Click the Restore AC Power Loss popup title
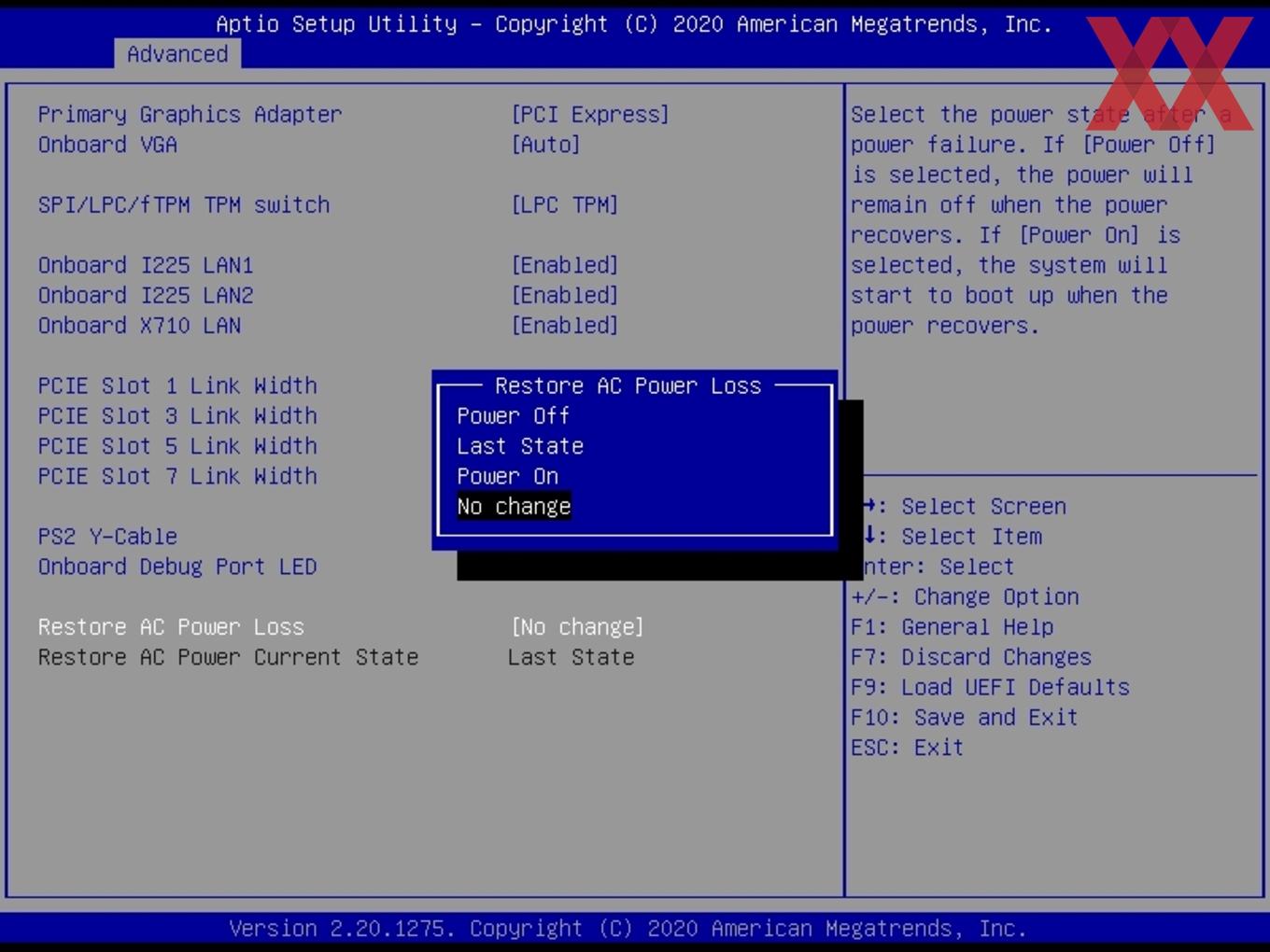 (x=628, y=385)
